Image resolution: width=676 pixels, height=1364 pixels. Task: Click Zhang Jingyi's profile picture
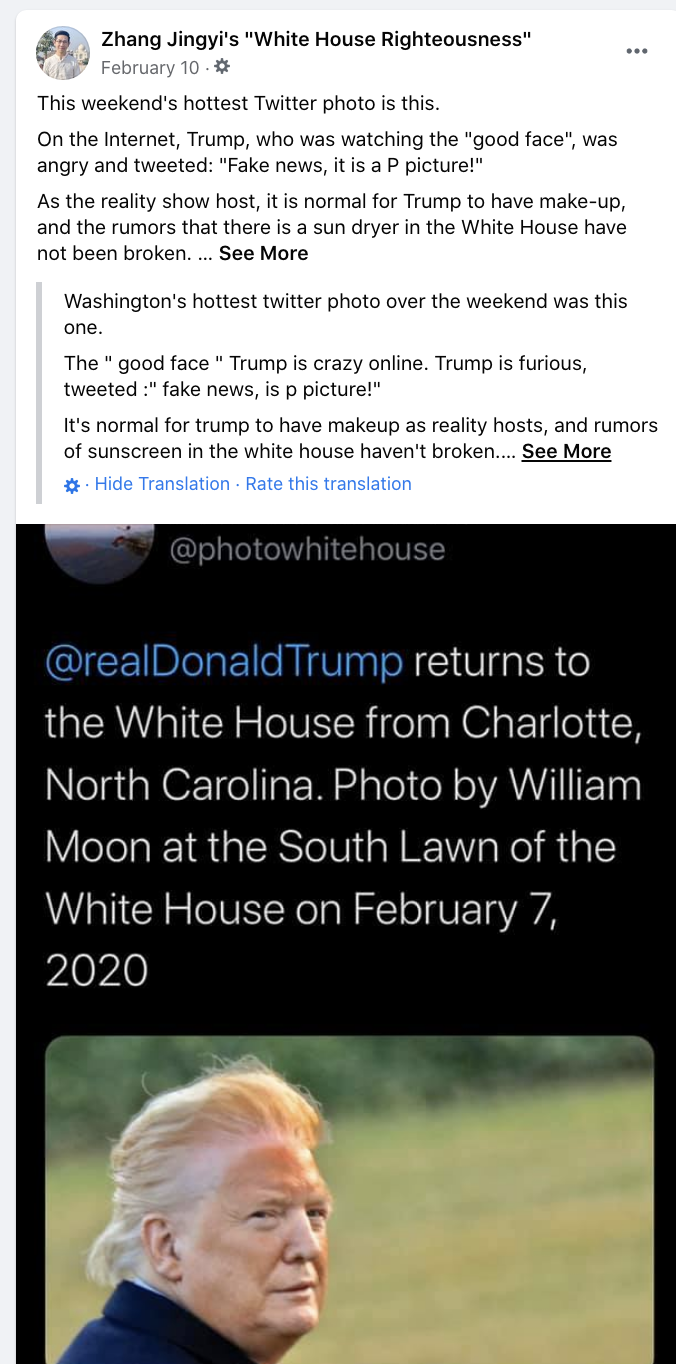63,53
